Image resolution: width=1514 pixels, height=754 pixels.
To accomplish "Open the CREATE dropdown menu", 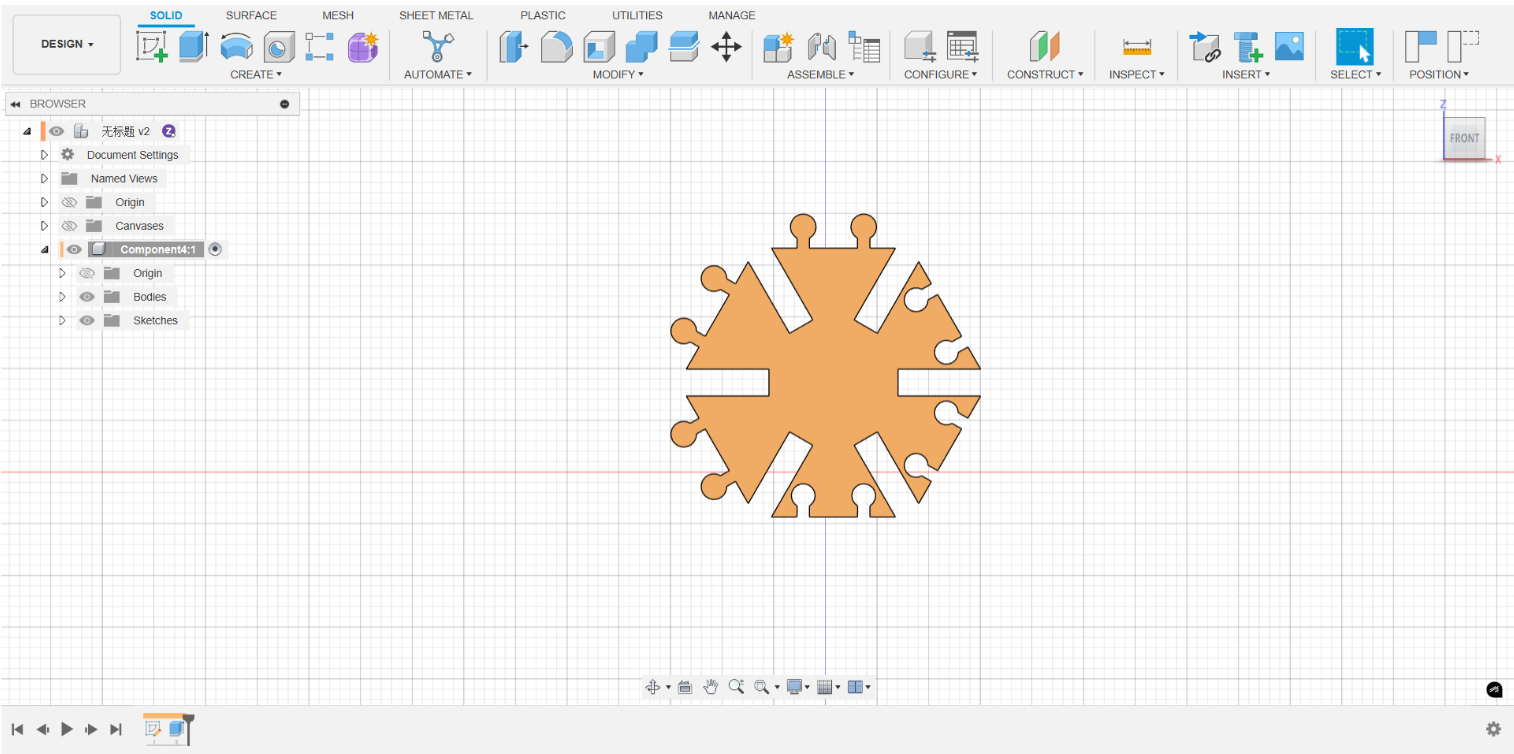I will [256, 75].
